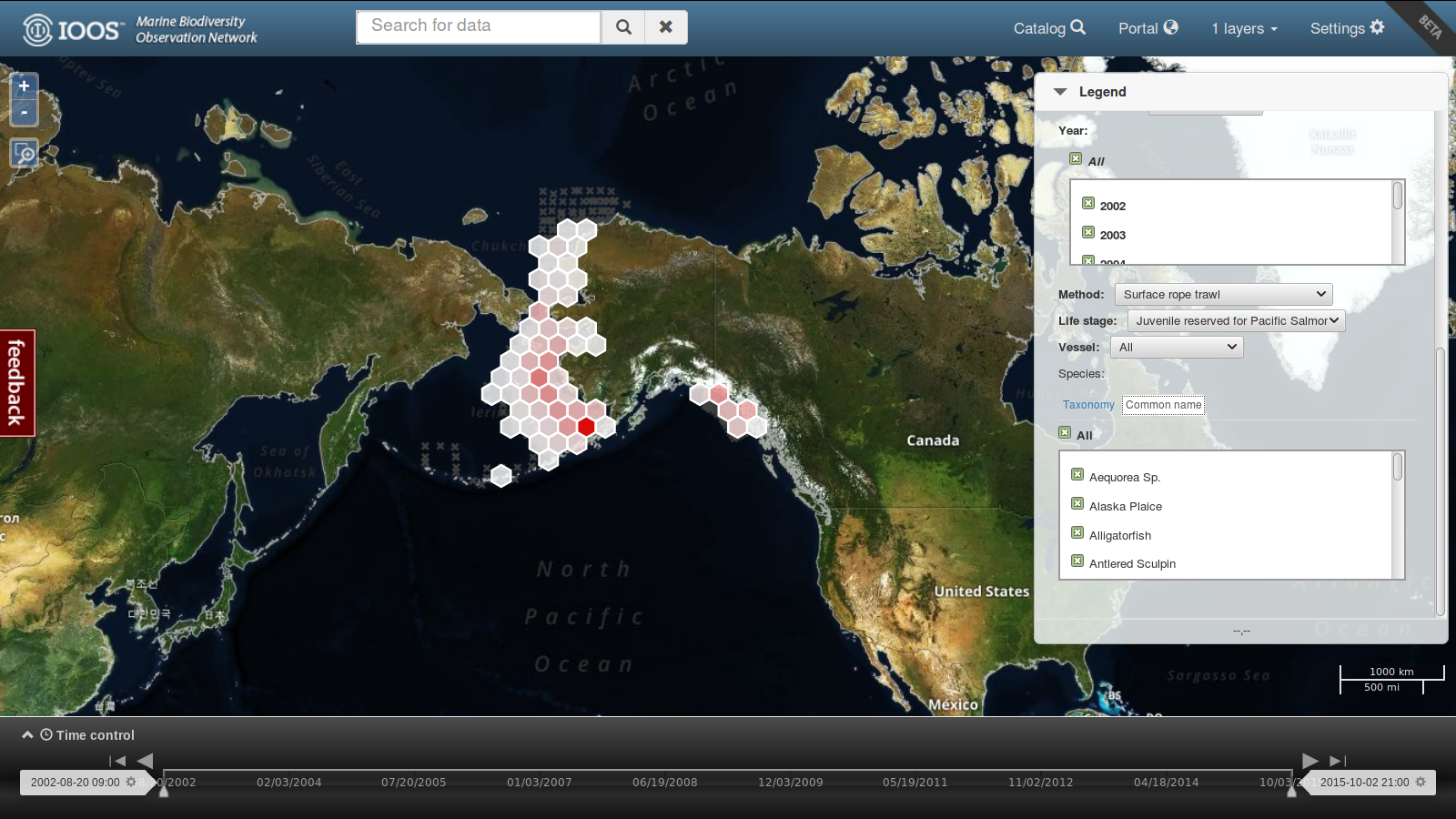The height and width of the screenshot is (819, 1456).
Task: Zoom out on the map
Action: pos(24,112)
